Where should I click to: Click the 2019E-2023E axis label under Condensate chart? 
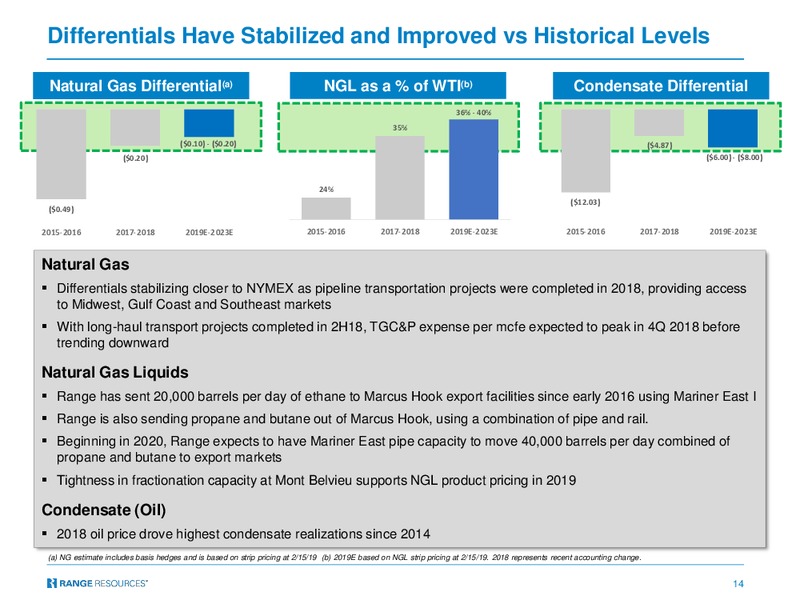733,232
